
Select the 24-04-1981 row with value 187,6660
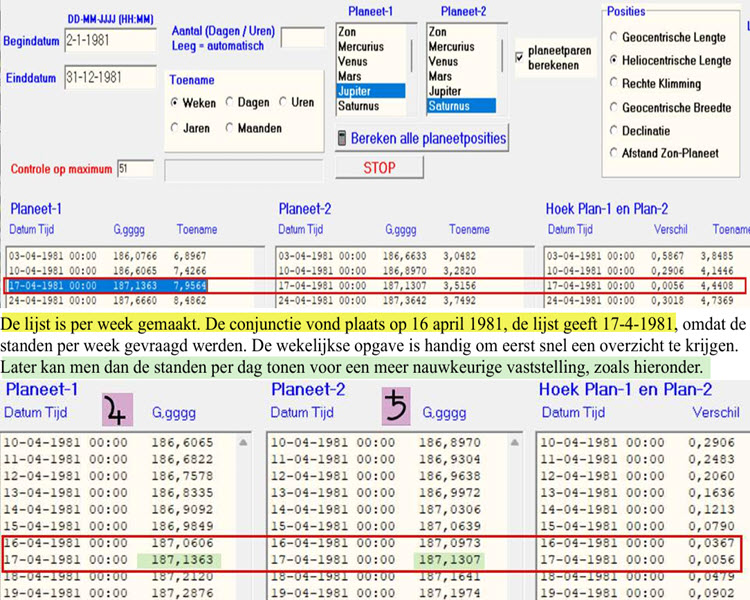coord(108,300)
